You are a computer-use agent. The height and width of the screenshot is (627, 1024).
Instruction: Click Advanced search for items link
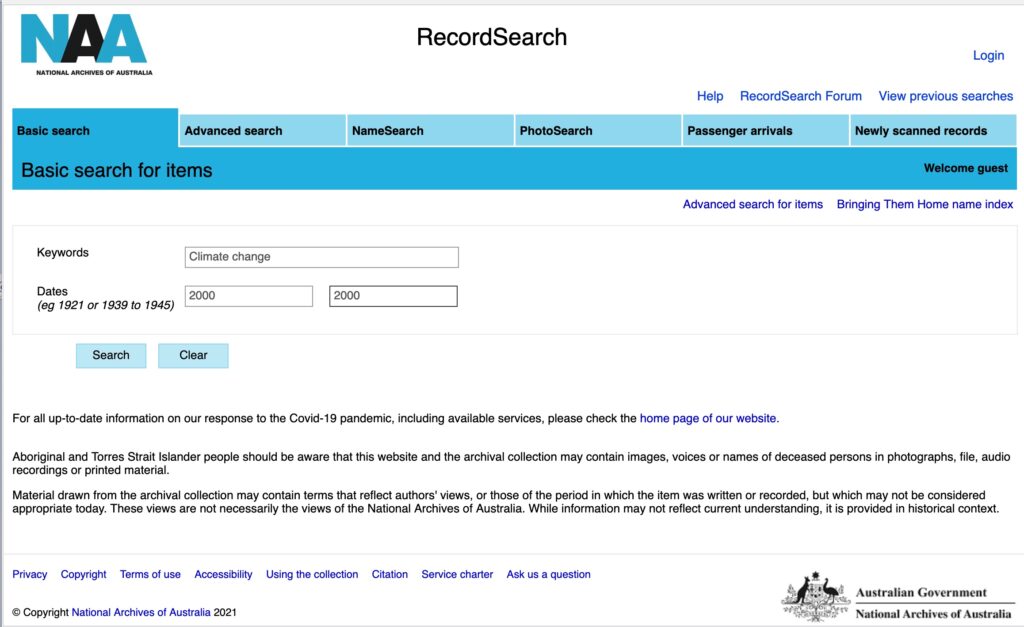tap(752, 204)
